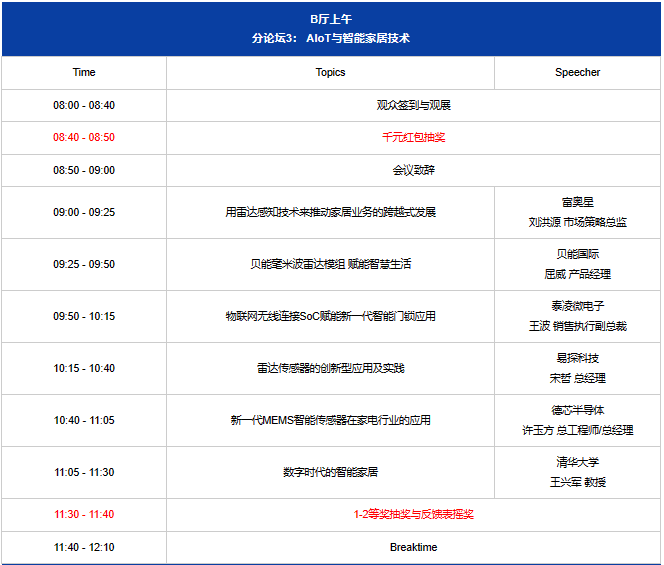Click topic '物联网无线连接SoC赋能新一代智能门锁应用'
This screenshot has height=565, width=664.
330,316
